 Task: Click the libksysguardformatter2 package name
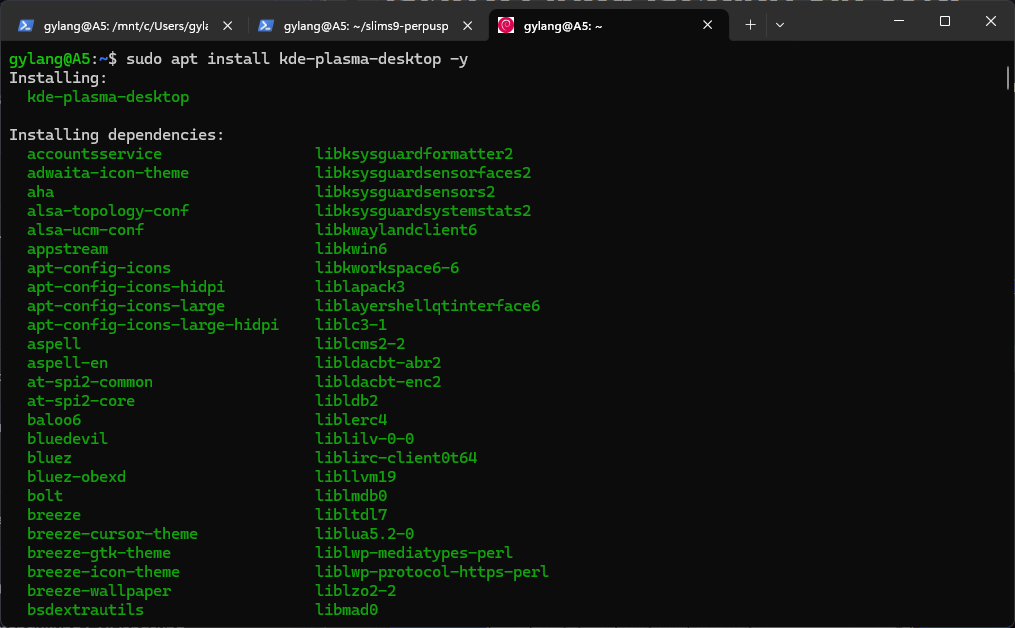click(x=414, y=154)
